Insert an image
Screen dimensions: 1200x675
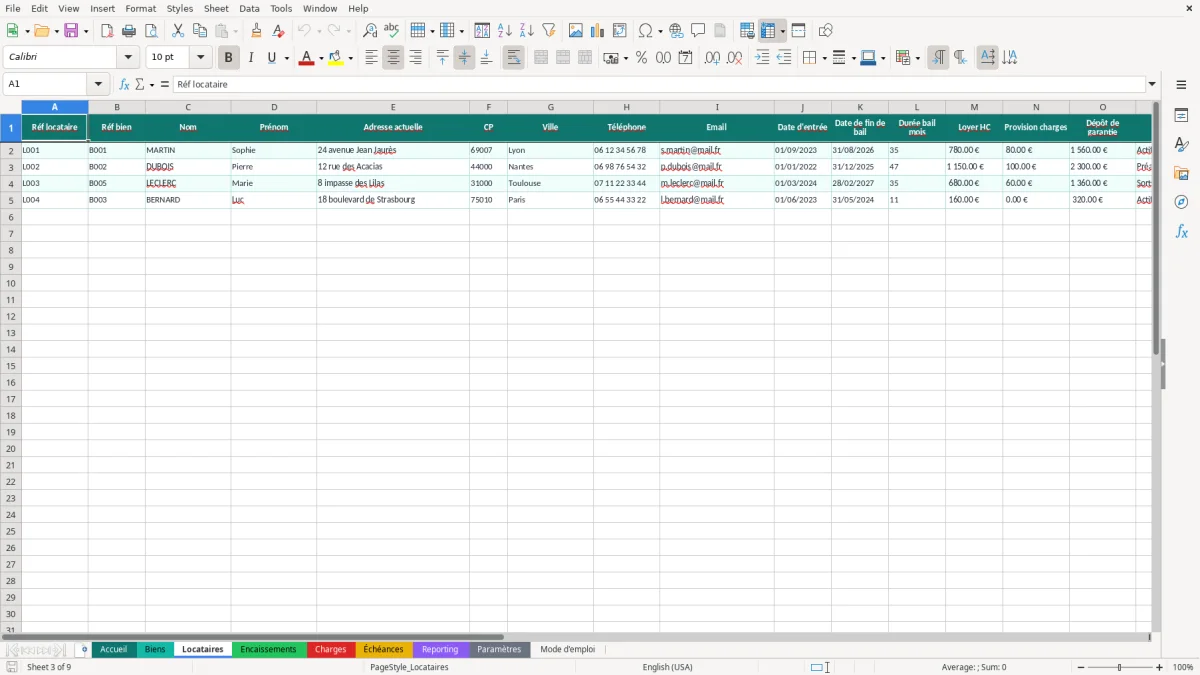click(576, 31)
